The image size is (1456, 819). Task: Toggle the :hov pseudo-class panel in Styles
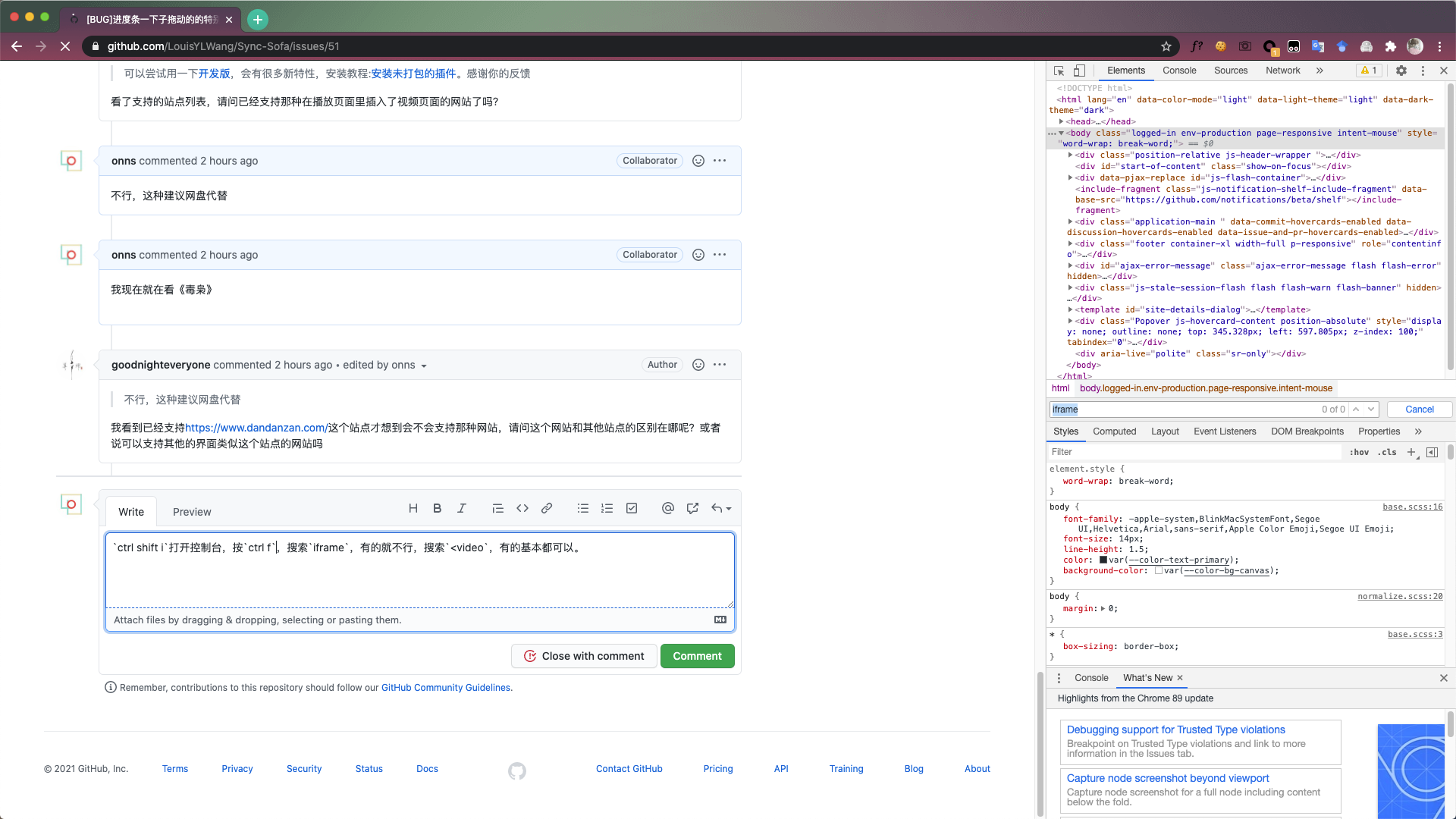[x=1360, y=452]
